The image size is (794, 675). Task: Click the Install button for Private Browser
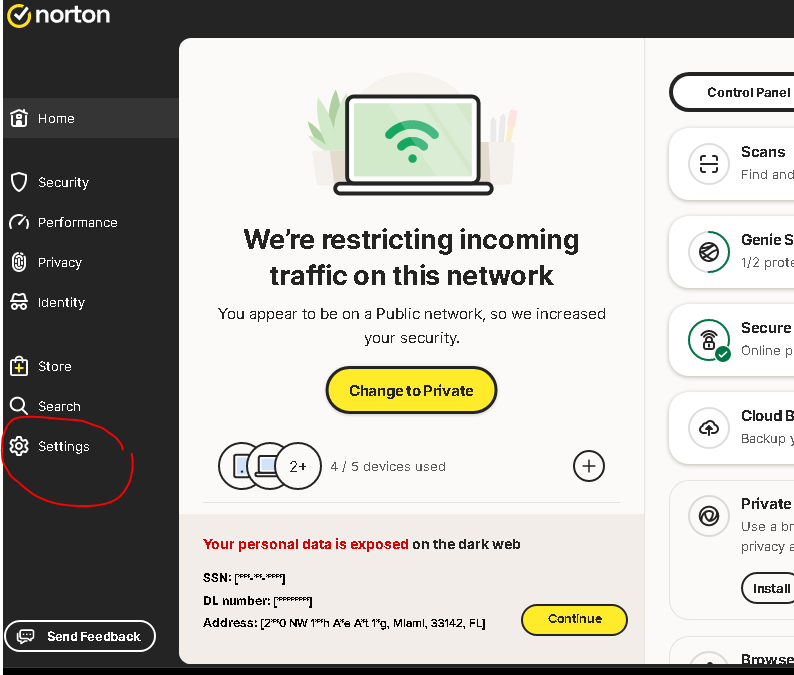[x=768, y=588]
